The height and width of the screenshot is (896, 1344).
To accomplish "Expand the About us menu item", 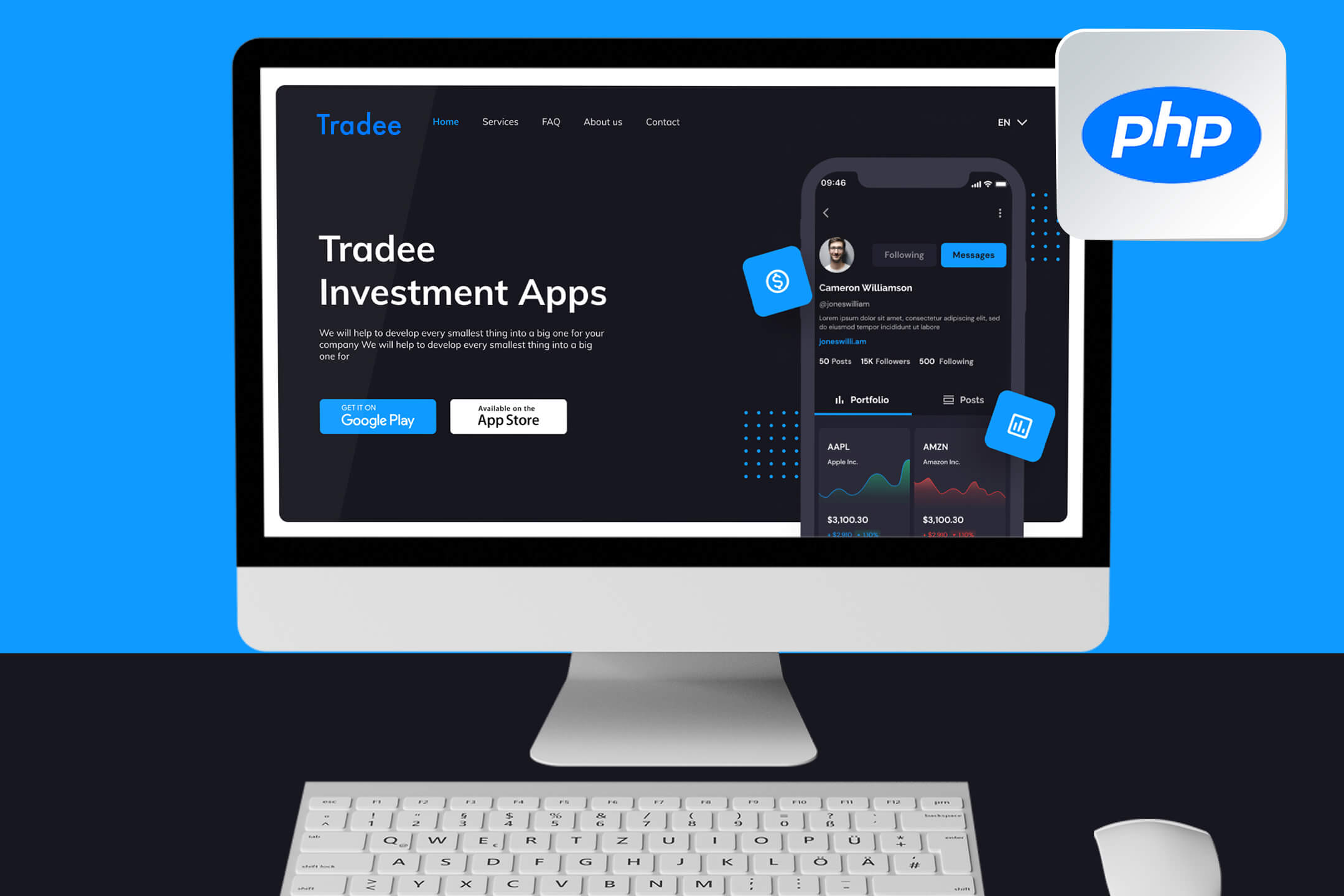I will coord(601,121).
